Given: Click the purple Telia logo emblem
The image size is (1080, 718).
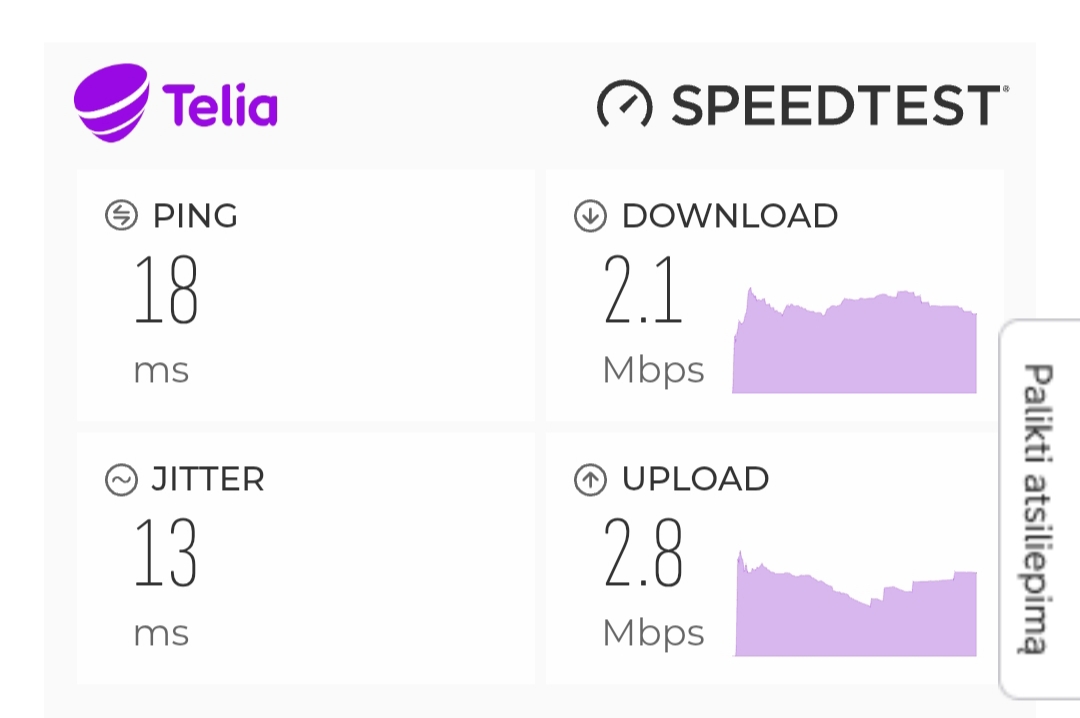Looking at the screenshot, I should click(x=111, y=101).
